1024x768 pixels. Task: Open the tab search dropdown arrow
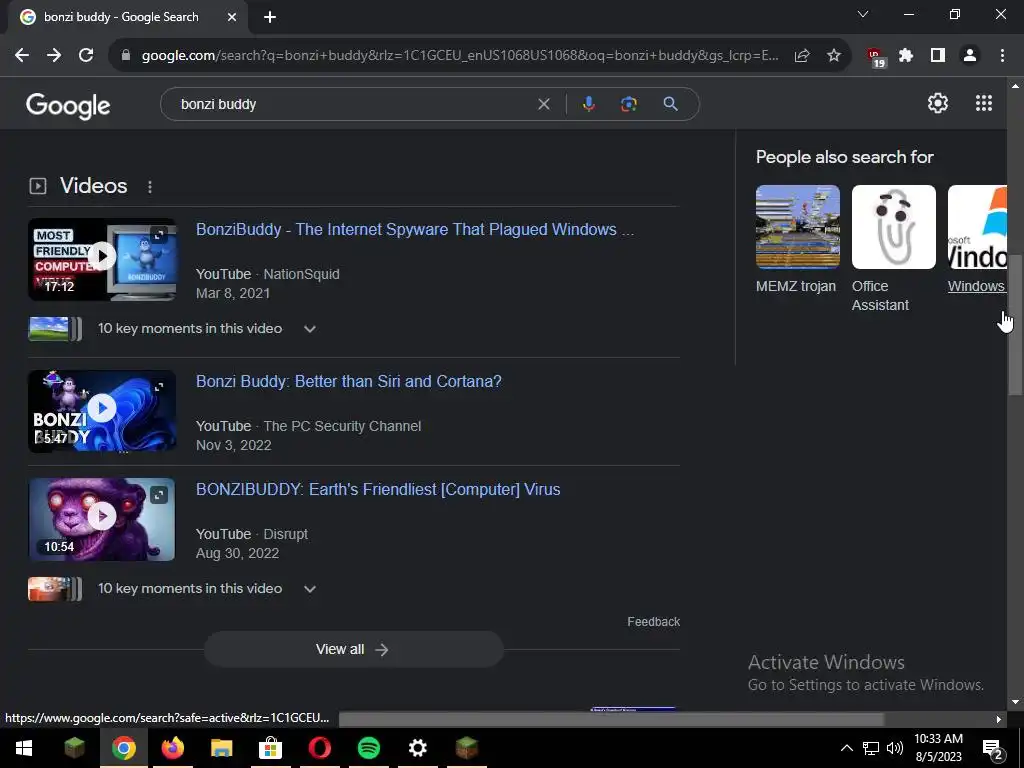point(863,14)
